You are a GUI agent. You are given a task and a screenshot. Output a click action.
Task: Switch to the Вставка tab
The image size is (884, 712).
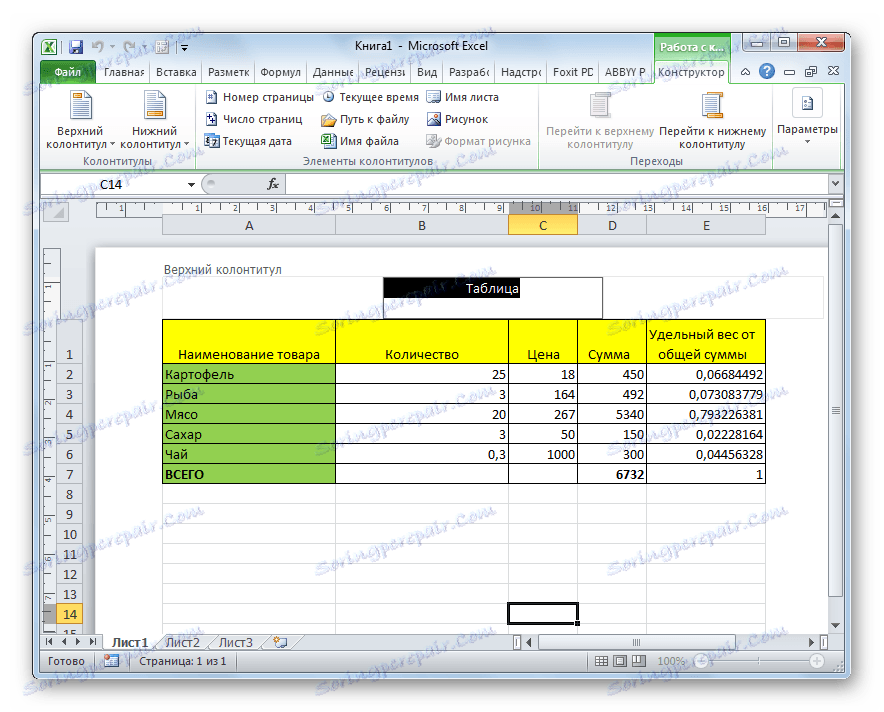(x=176, y=72)
